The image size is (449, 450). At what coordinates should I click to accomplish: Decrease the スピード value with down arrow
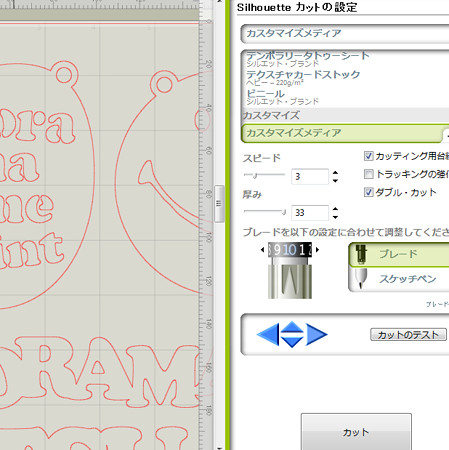click(335, 180)
